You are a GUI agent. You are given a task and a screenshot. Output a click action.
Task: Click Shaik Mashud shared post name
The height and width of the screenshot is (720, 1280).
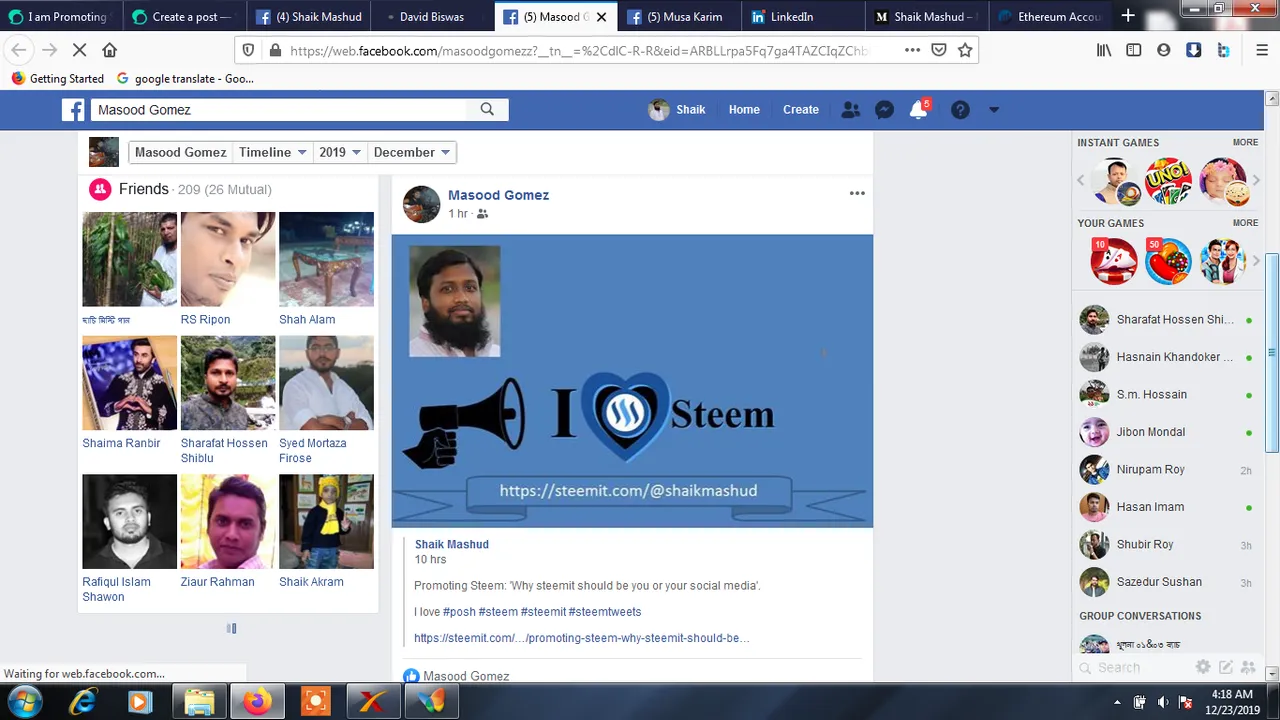pos(452,544)
